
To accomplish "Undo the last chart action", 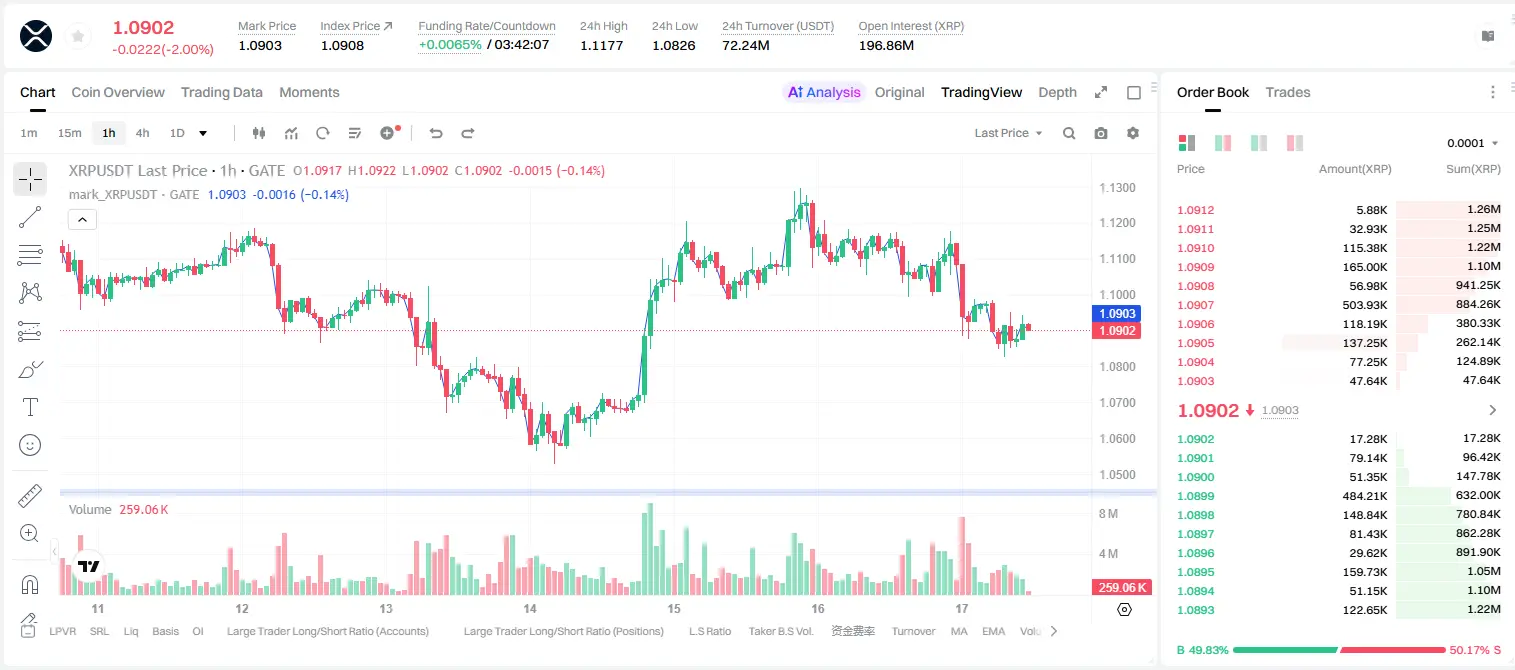I will click(x=436, y=133).
